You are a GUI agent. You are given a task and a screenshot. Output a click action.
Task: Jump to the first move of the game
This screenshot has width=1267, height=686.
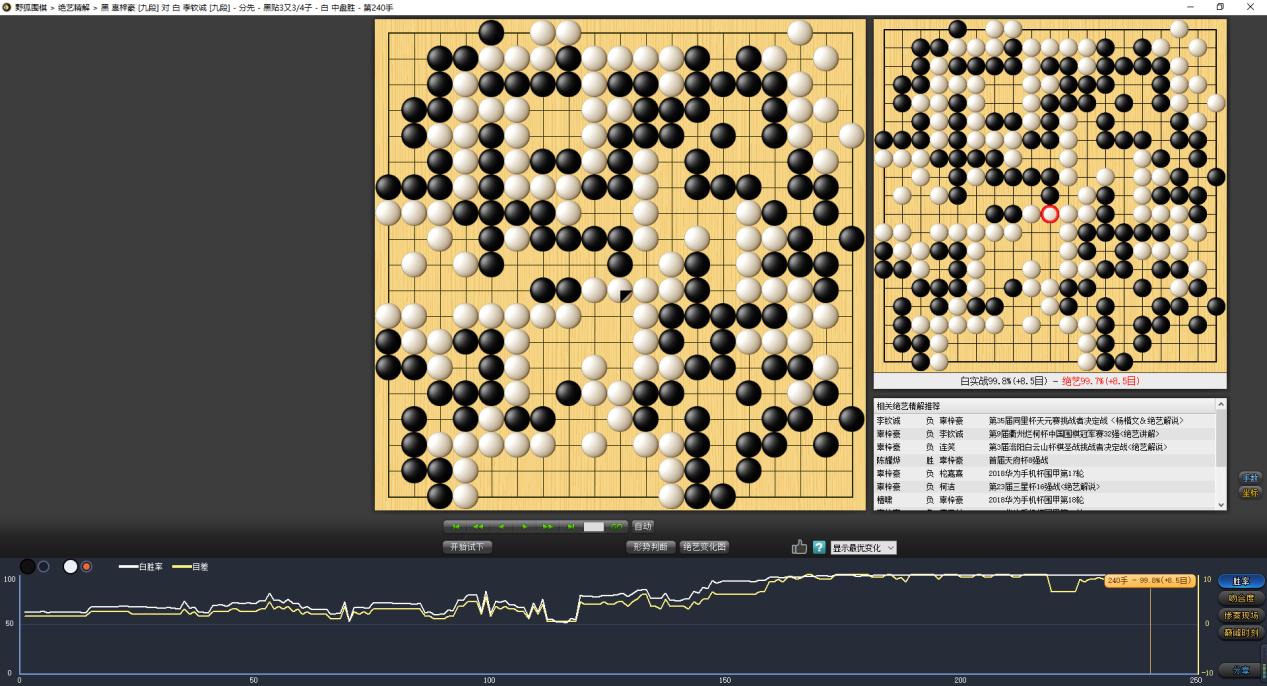[454, 525]
